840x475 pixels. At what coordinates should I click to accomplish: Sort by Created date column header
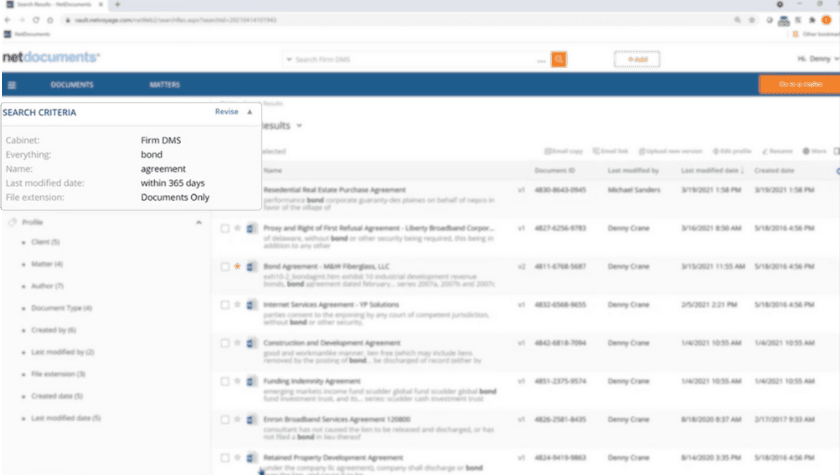pyautogui.click(x=774, y=170)
